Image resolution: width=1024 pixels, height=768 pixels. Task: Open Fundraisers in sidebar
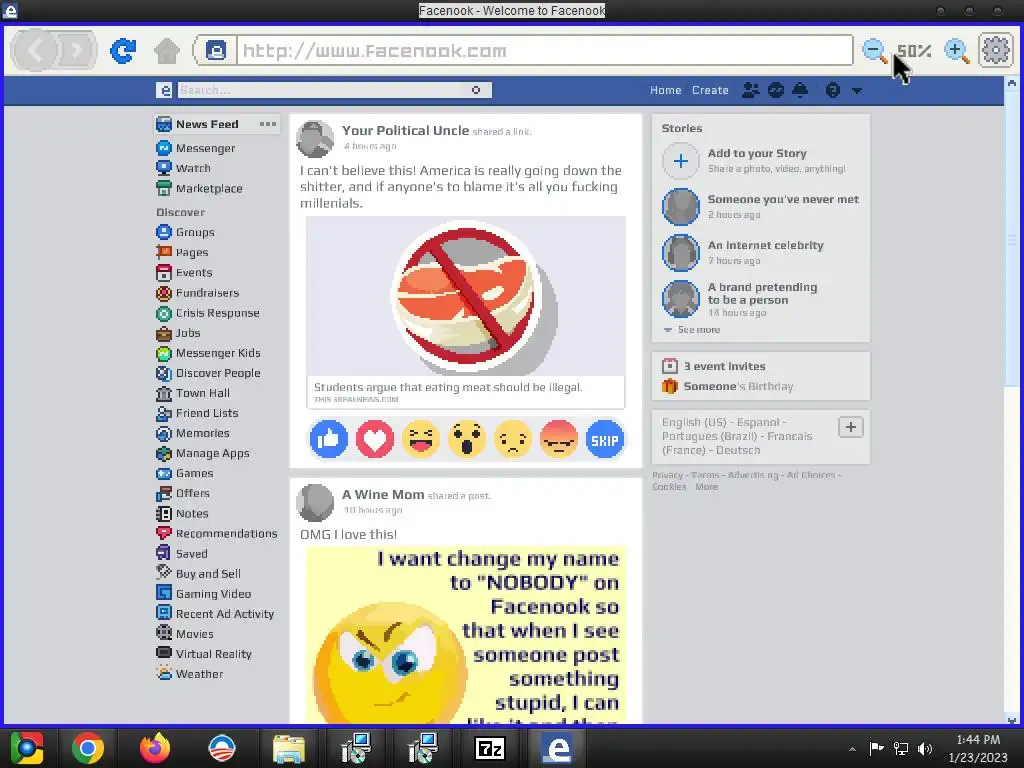click(198, 293)
